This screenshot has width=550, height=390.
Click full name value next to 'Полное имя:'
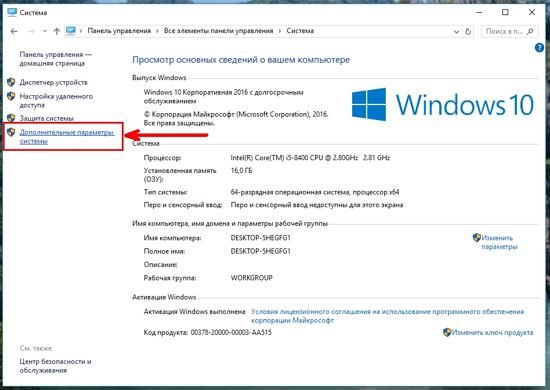261,251
